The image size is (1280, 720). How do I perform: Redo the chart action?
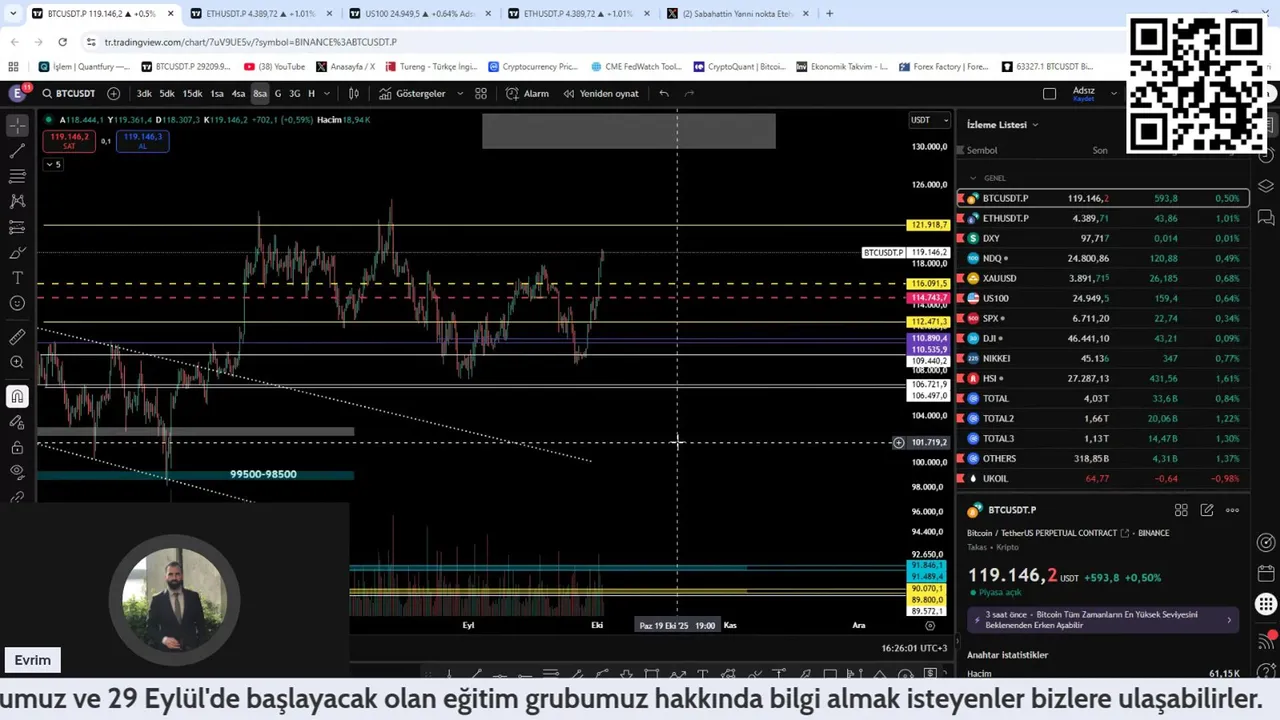pos(689,93)
